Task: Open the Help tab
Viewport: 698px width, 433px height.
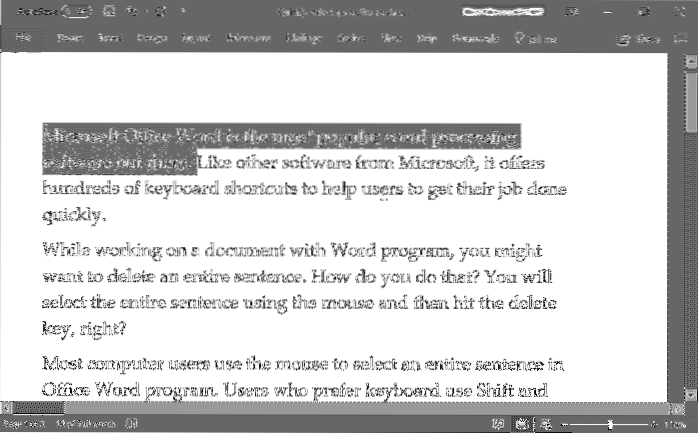Action: pyautogui.click(x=426, y=38)
